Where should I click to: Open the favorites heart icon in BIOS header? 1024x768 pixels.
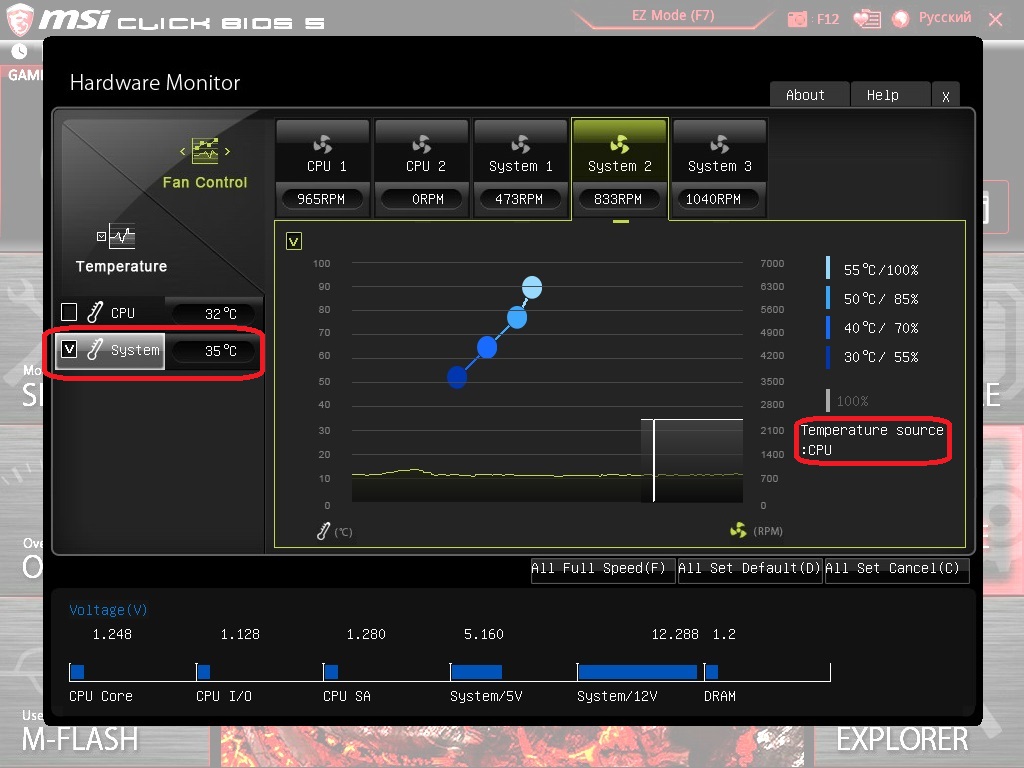[x=867, y=18]
